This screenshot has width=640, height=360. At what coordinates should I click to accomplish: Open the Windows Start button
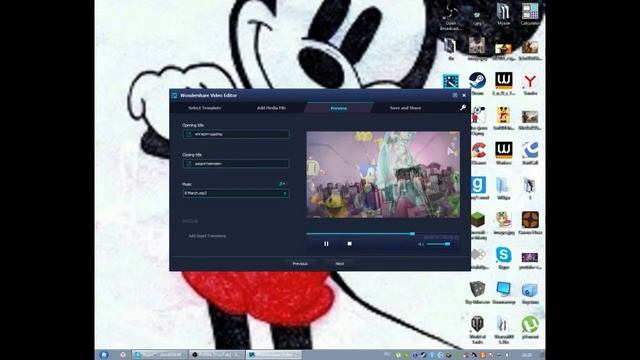pyautogui.click(x=104, y=355)
